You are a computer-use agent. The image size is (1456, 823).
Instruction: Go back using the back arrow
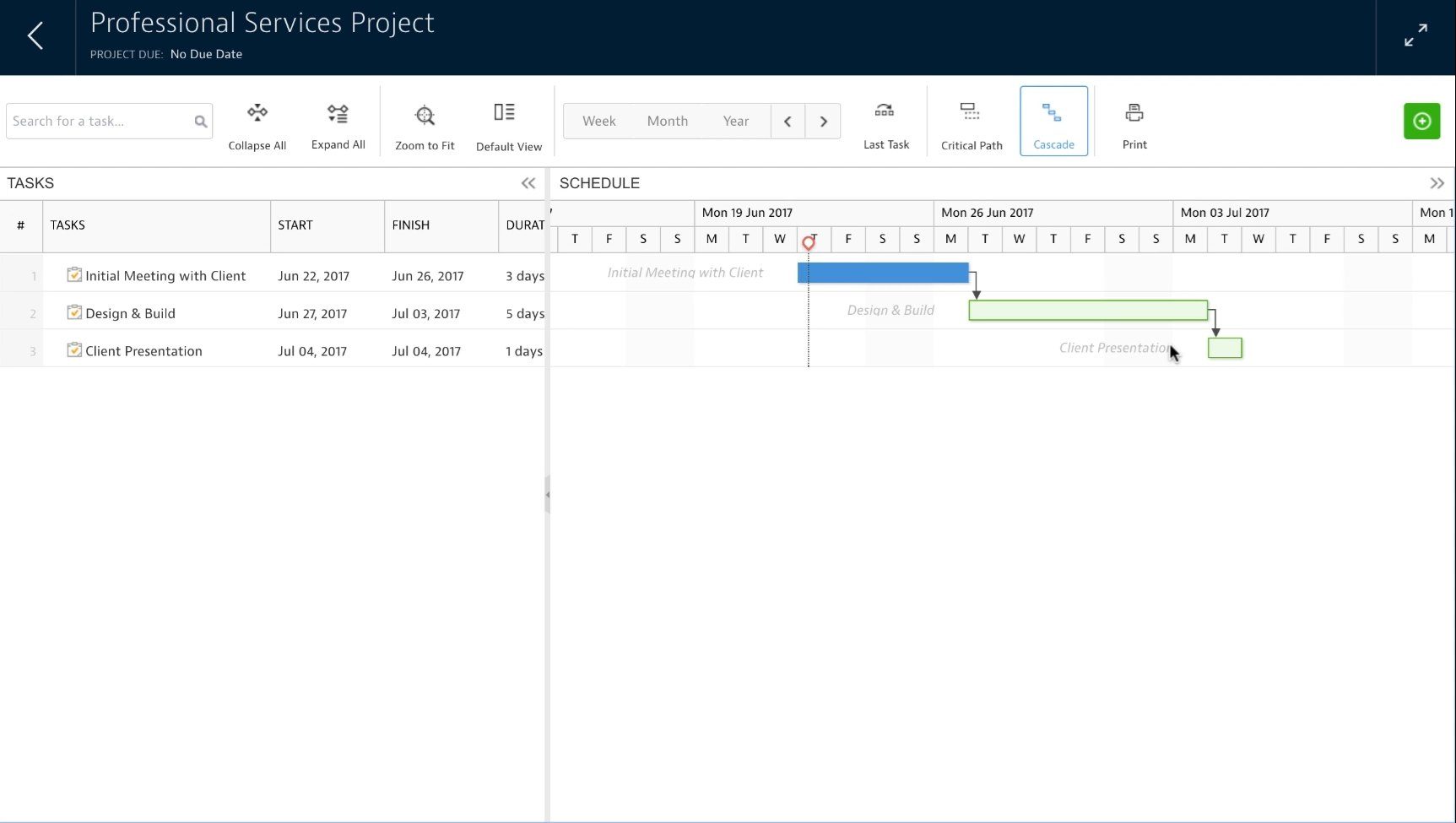pos(35,35)
